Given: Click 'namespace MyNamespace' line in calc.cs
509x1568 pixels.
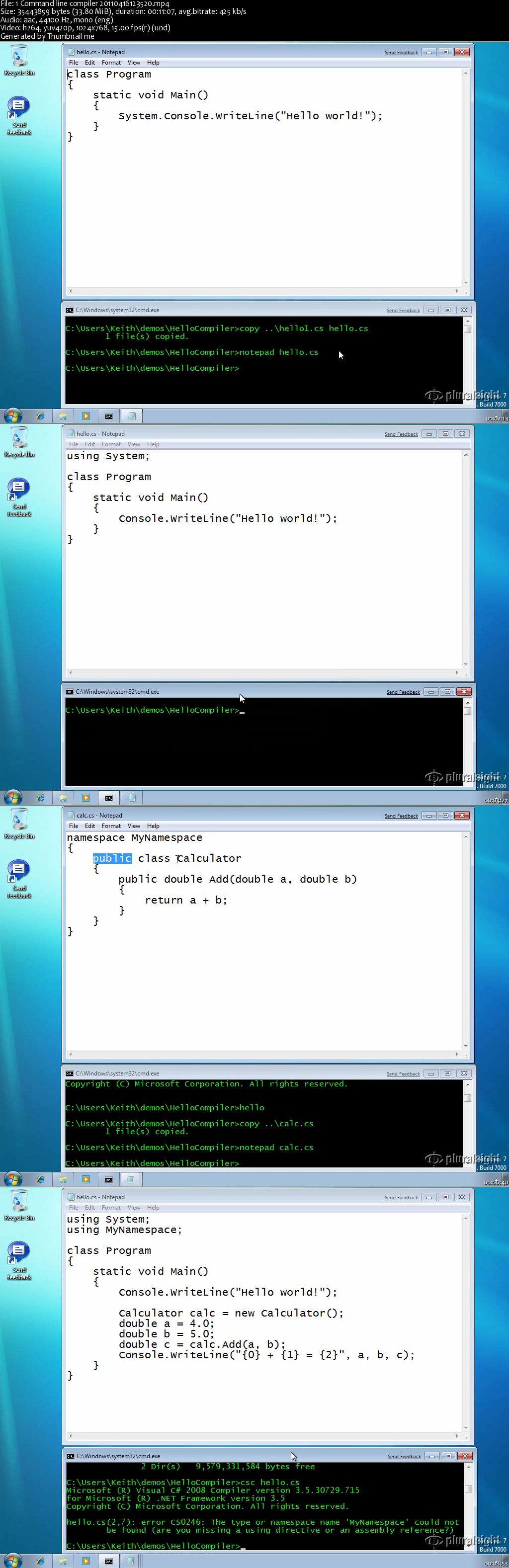Looking at the screenshot, I should (135, 837).
